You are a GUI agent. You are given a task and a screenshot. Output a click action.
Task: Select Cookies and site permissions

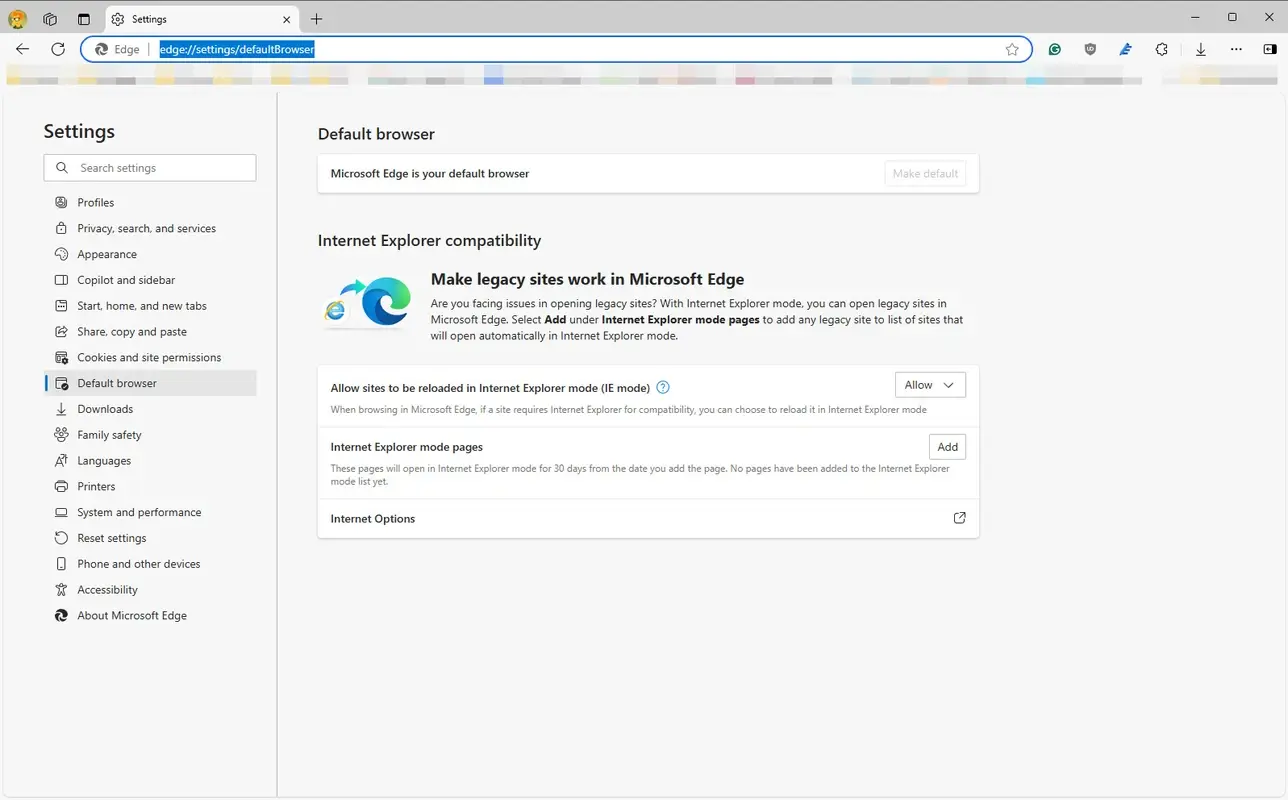point(149,357)
